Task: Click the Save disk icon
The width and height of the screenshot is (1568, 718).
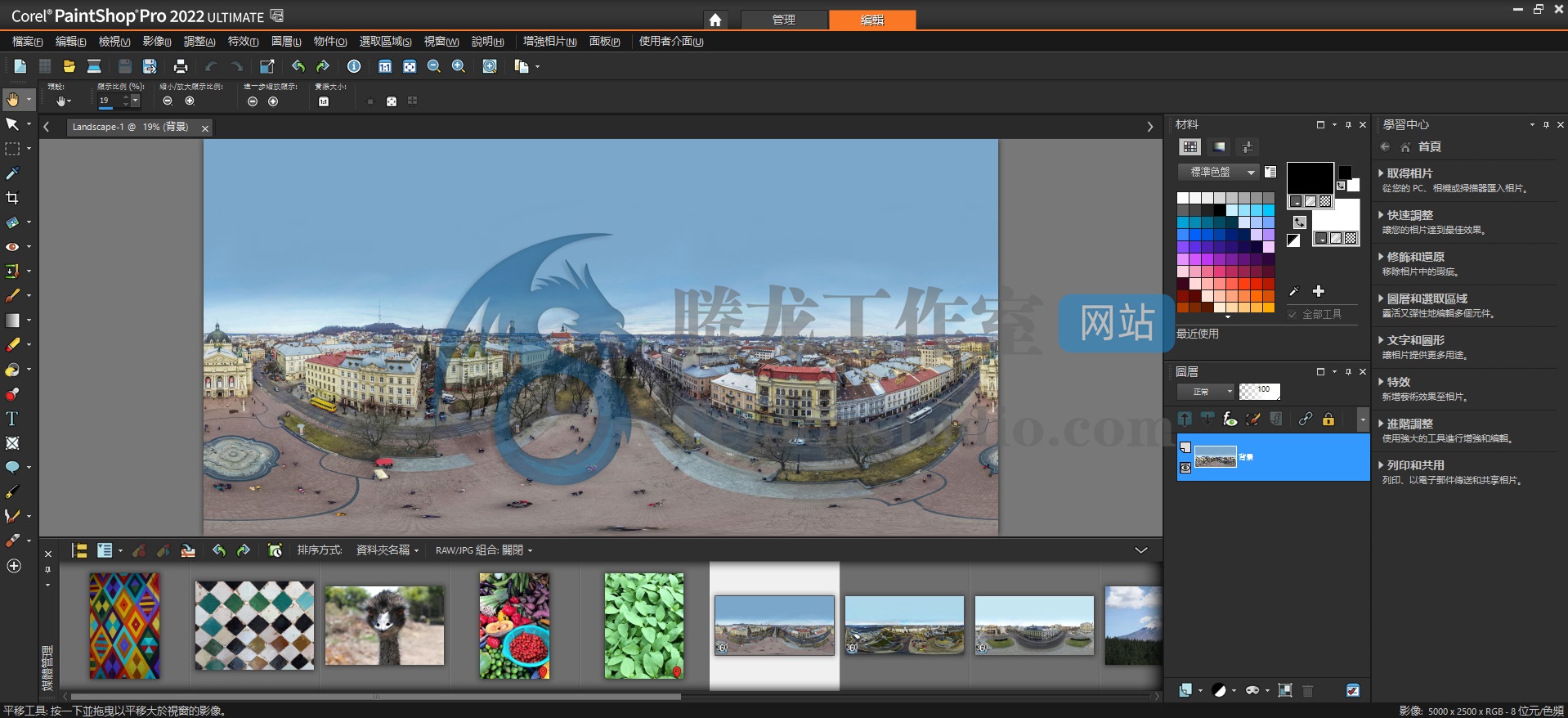Action: (x=125, y=66)
